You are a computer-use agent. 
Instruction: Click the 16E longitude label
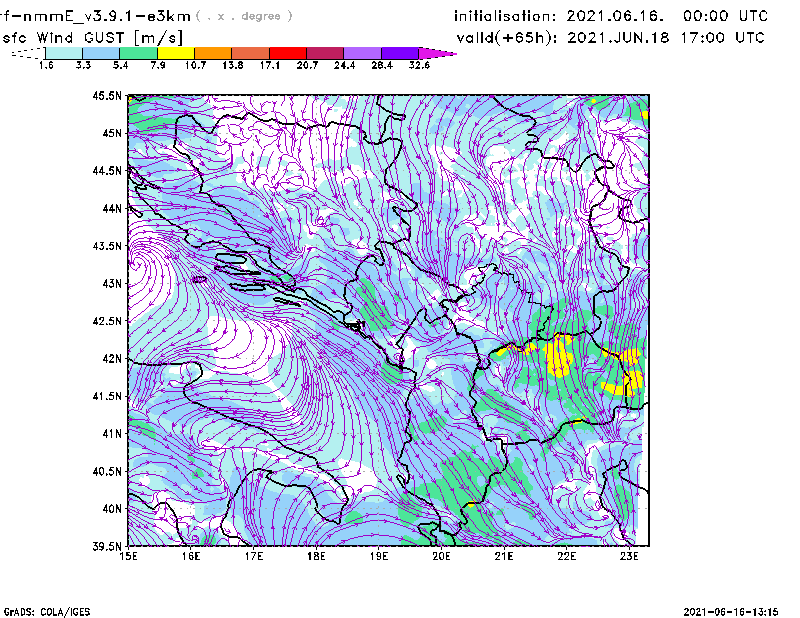[x=191, y=556]
